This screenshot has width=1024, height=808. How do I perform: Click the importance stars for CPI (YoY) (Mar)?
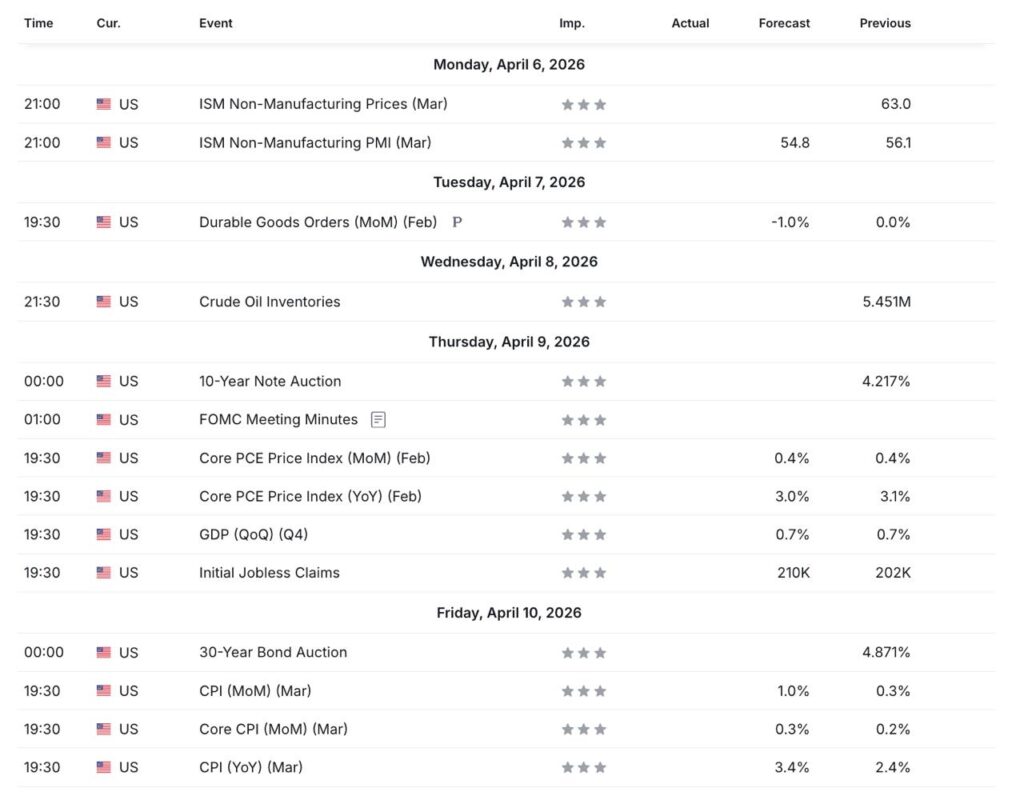(x=584, y=768)
